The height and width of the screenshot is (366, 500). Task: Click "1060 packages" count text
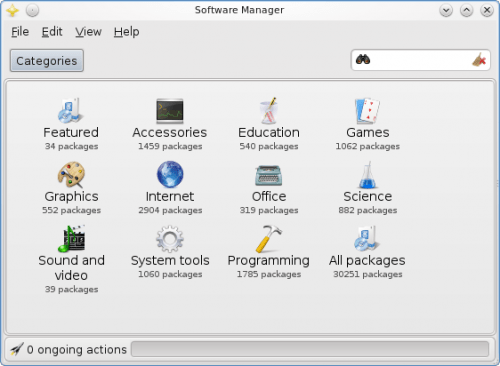170,274
